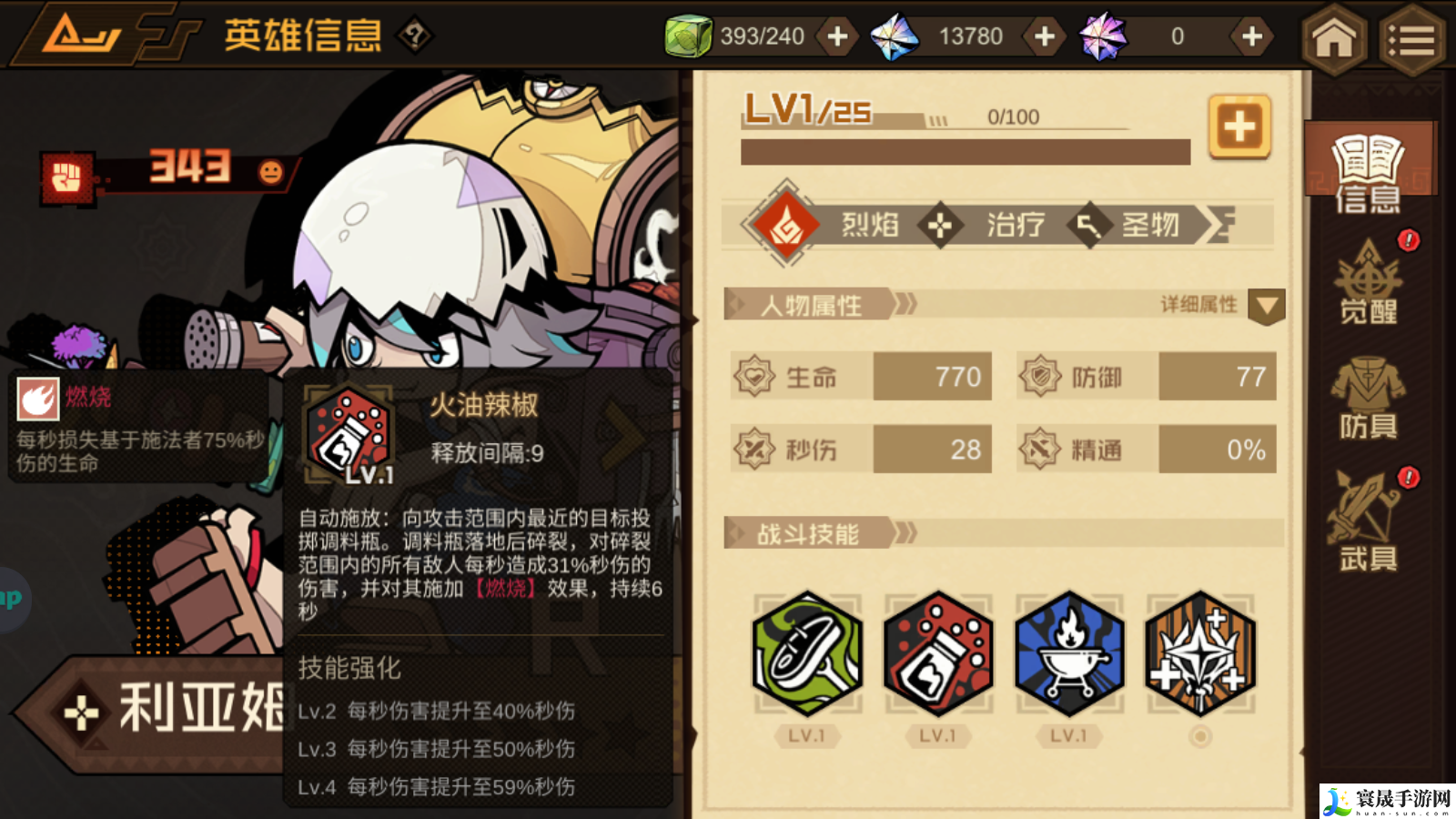Screen dimensions: 1456x819
Task: Switch to the 觉醒 tab
Action: pyautogui.click(x=1369, y=283)
